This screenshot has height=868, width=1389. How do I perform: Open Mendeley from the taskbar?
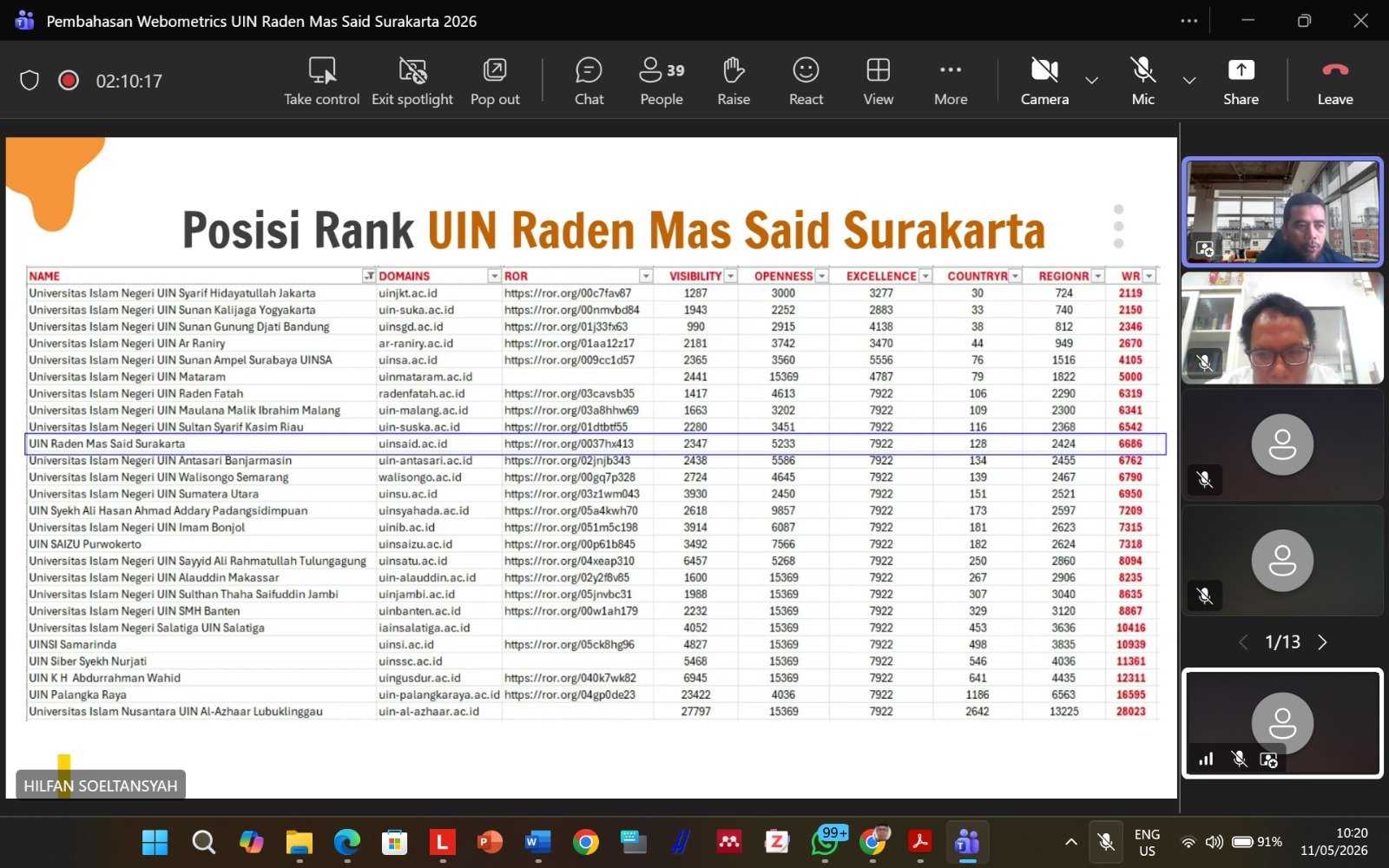pyautogui.click(x=728, y=842)
